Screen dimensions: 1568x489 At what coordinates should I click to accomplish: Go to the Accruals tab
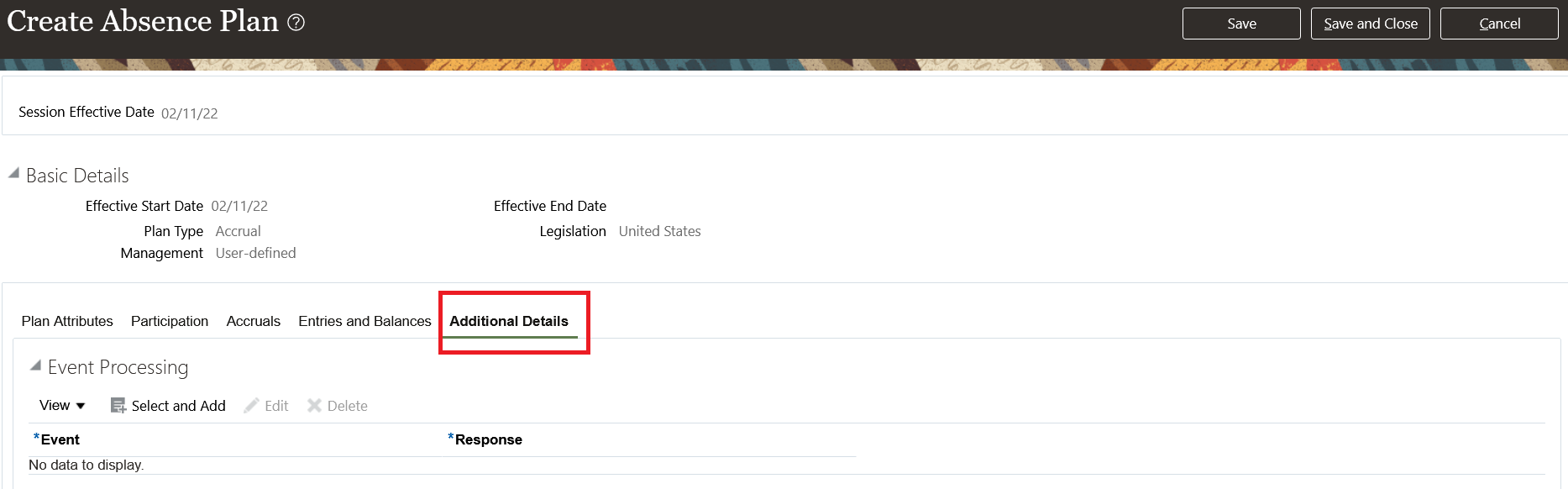point(253,321)
